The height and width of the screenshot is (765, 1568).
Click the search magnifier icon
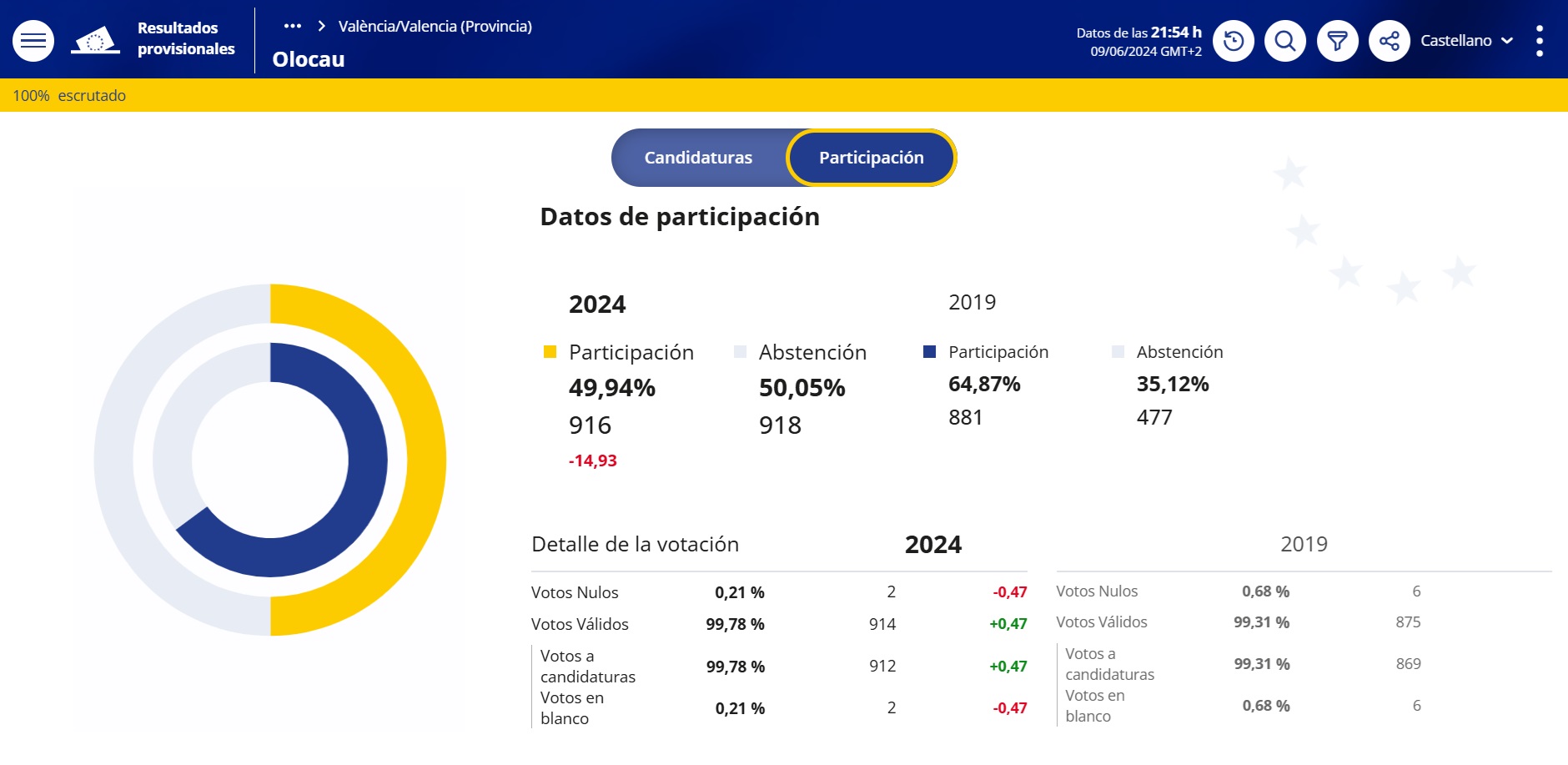tap(1284, 41)
